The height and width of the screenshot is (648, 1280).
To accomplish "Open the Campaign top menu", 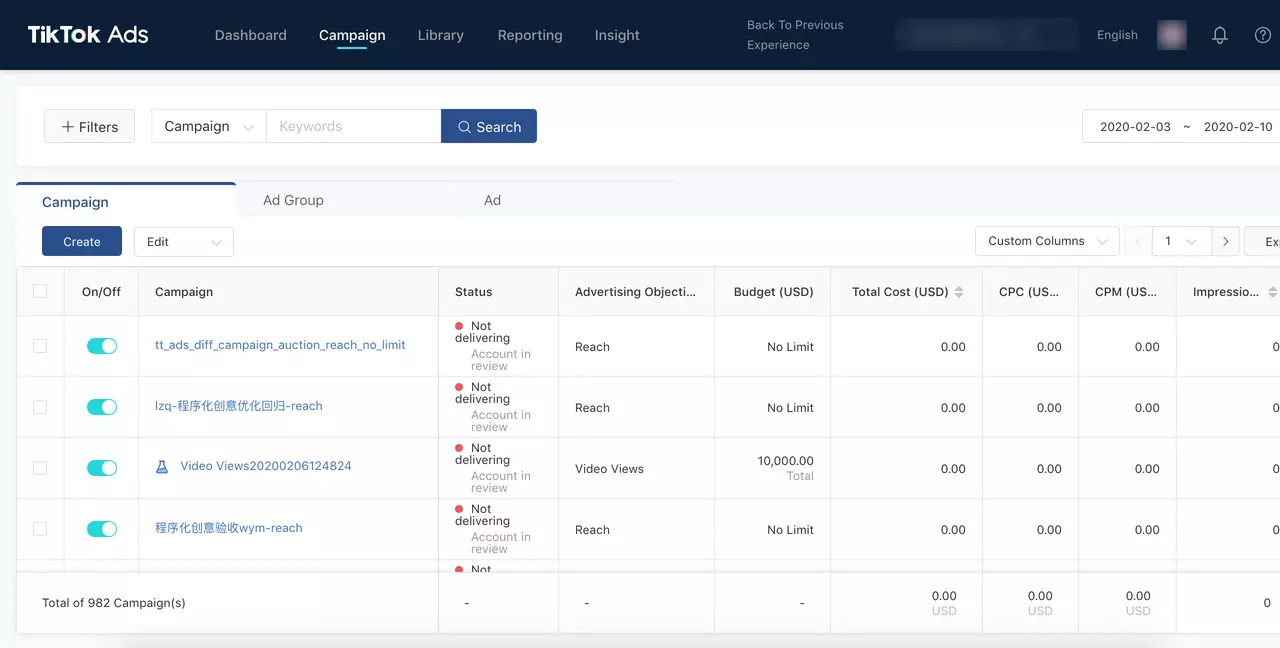I will coord(352,35).
